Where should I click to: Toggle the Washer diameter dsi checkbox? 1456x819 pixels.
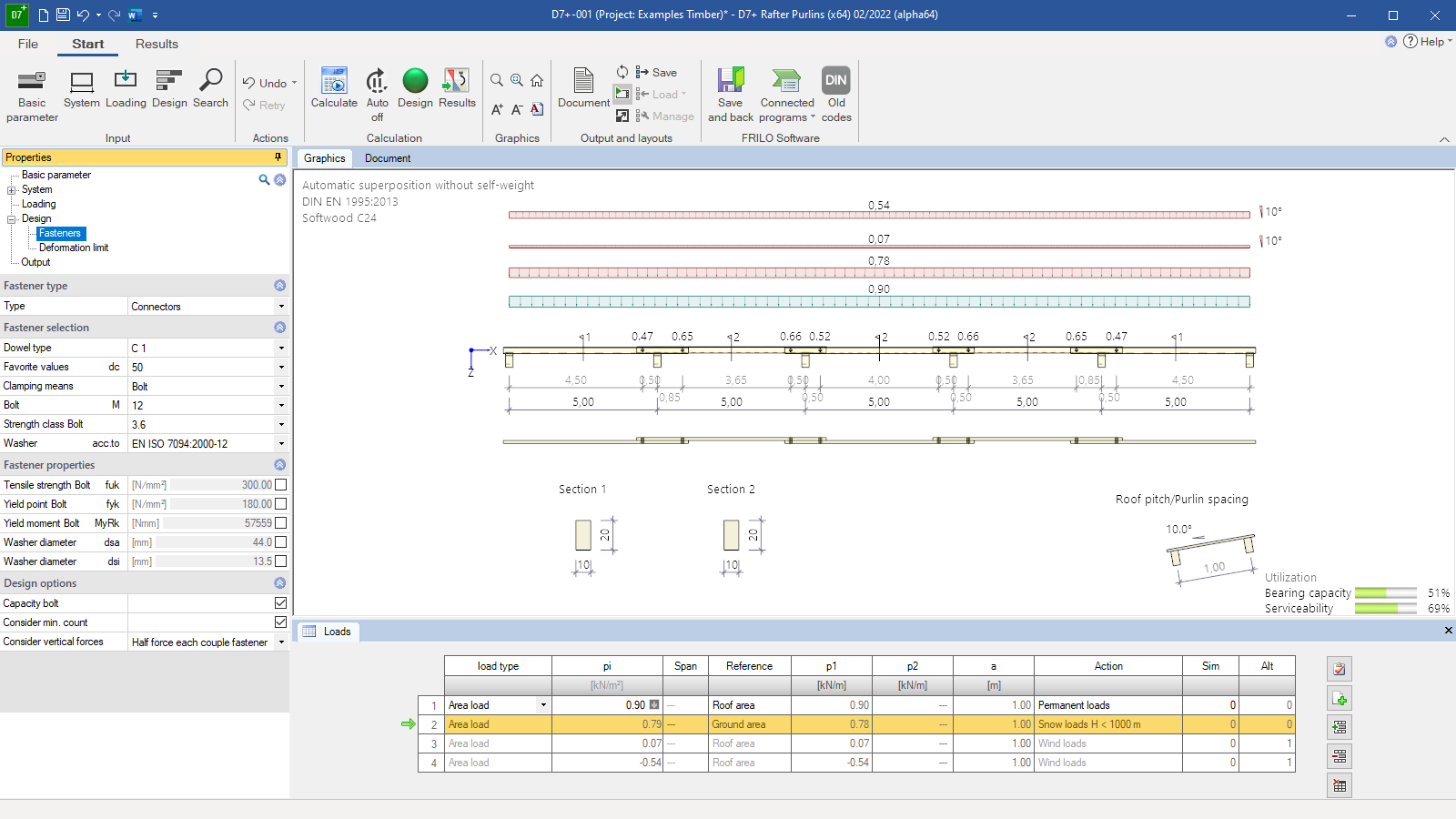tap(280, 561)
